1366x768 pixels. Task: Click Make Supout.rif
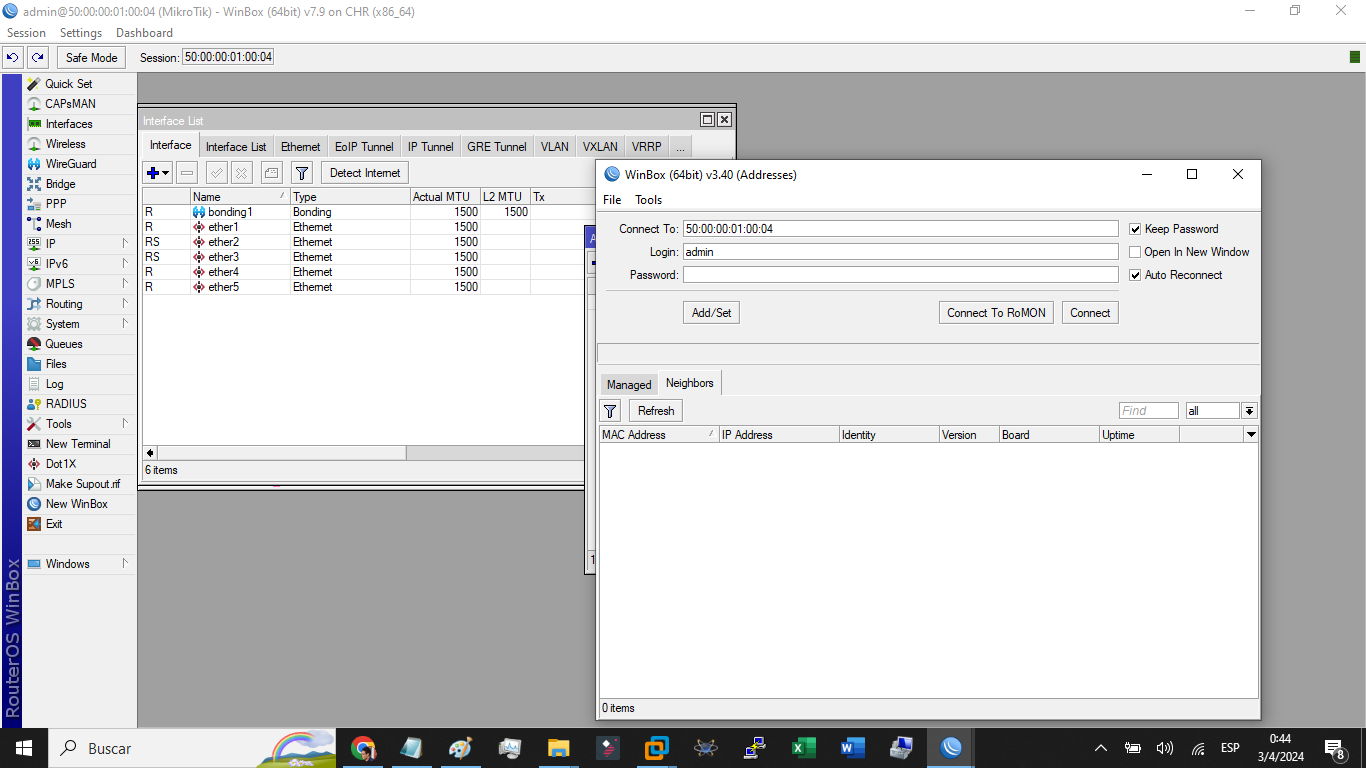[82, 484]
